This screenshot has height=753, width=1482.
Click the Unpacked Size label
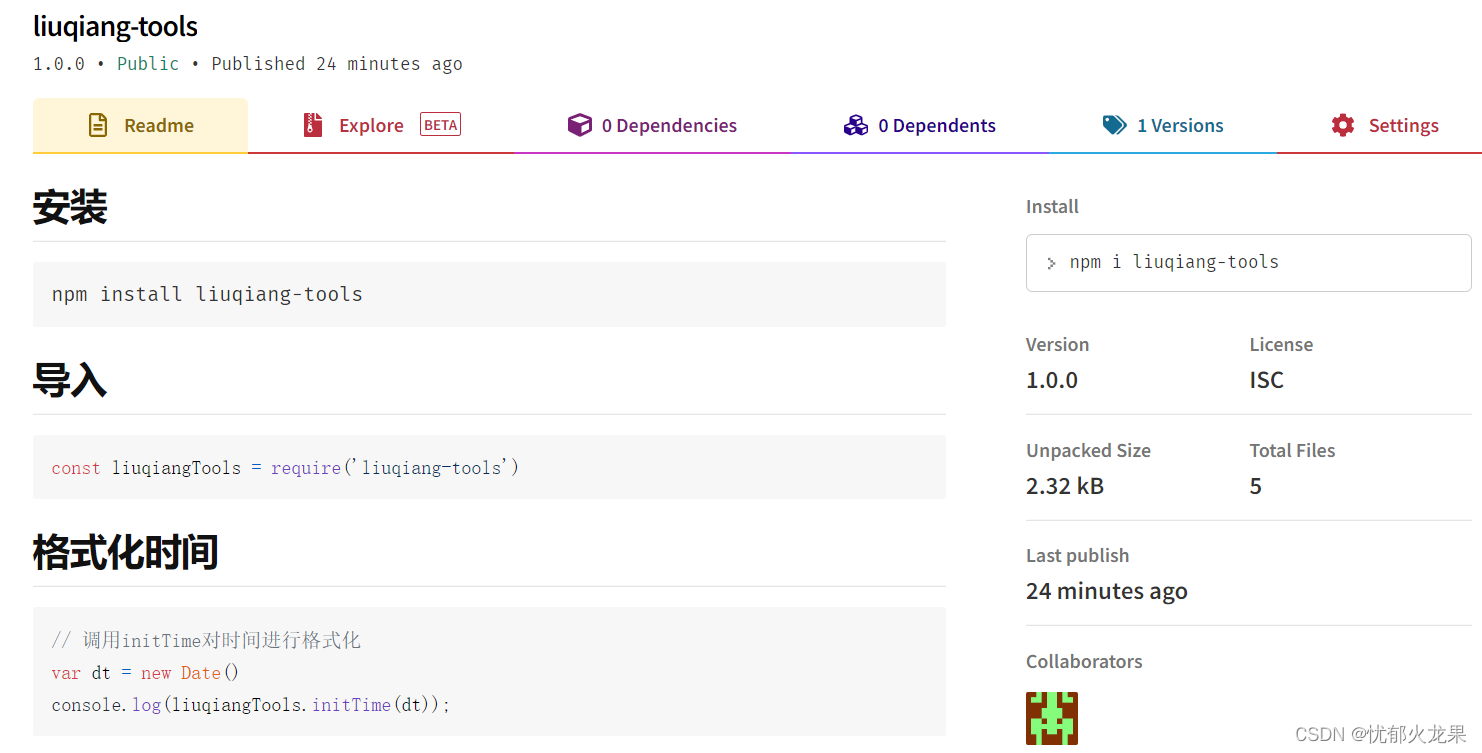[1088, 450]
